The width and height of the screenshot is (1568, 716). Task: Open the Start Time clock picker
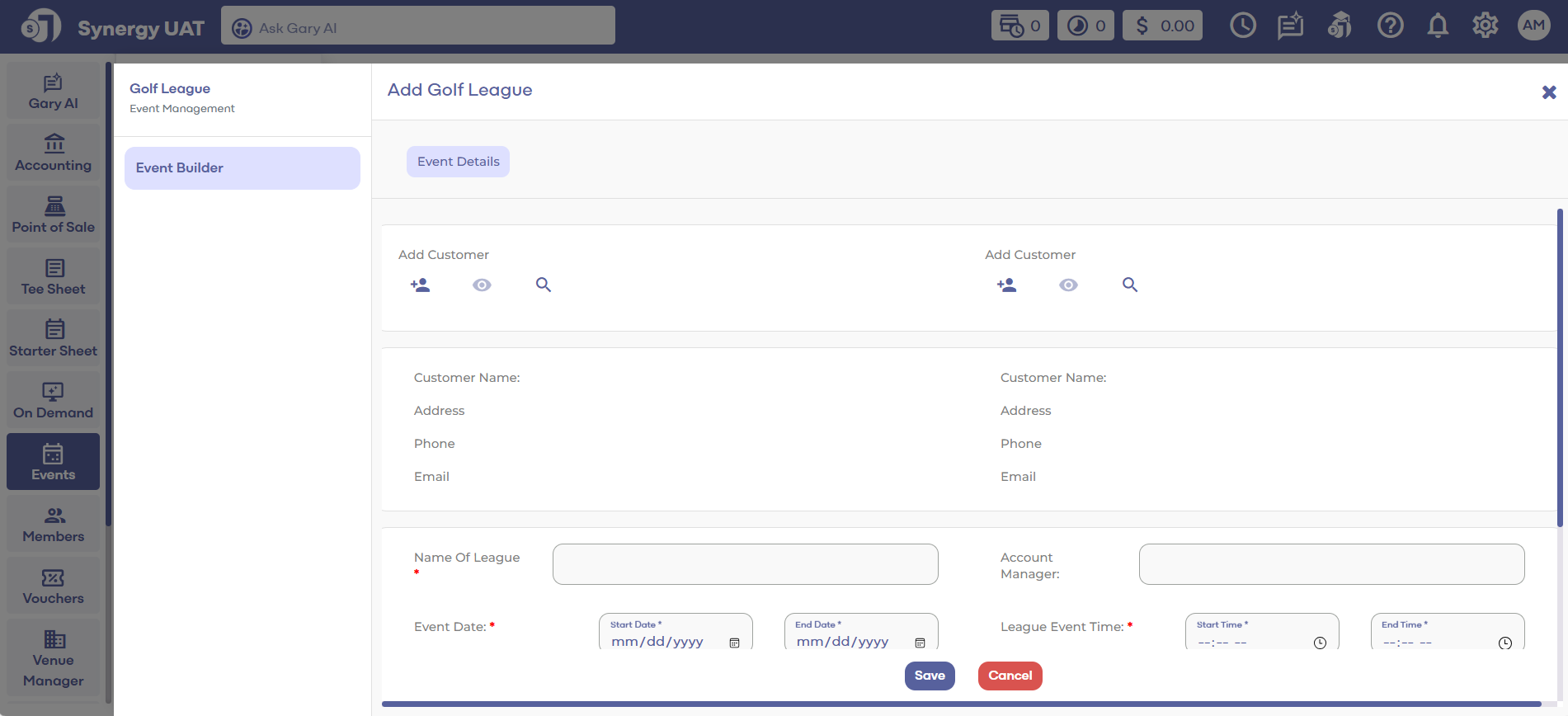(1320, 643)
